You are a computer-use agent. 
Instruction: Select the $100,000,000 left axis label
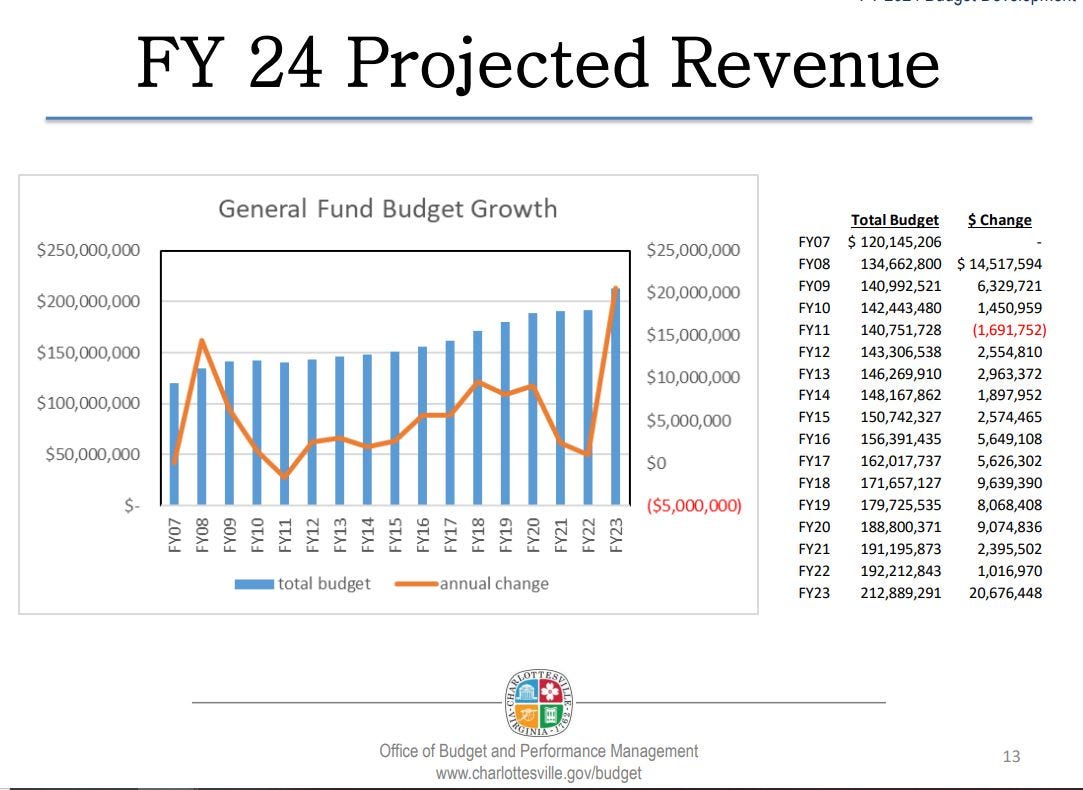pos(88,403)
